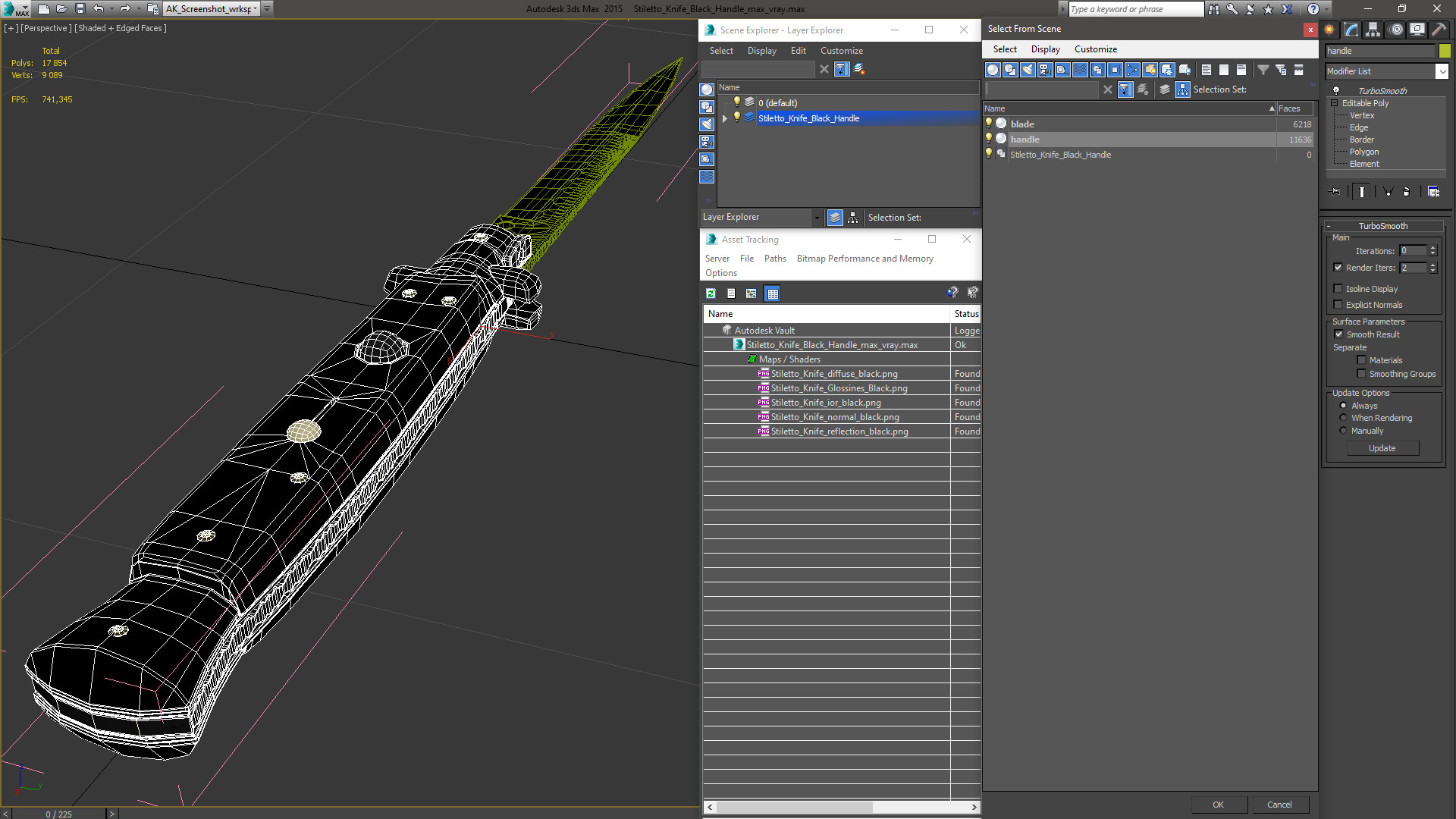Open the Utilities tab with the hammer icon

[x=1439, y=30]
